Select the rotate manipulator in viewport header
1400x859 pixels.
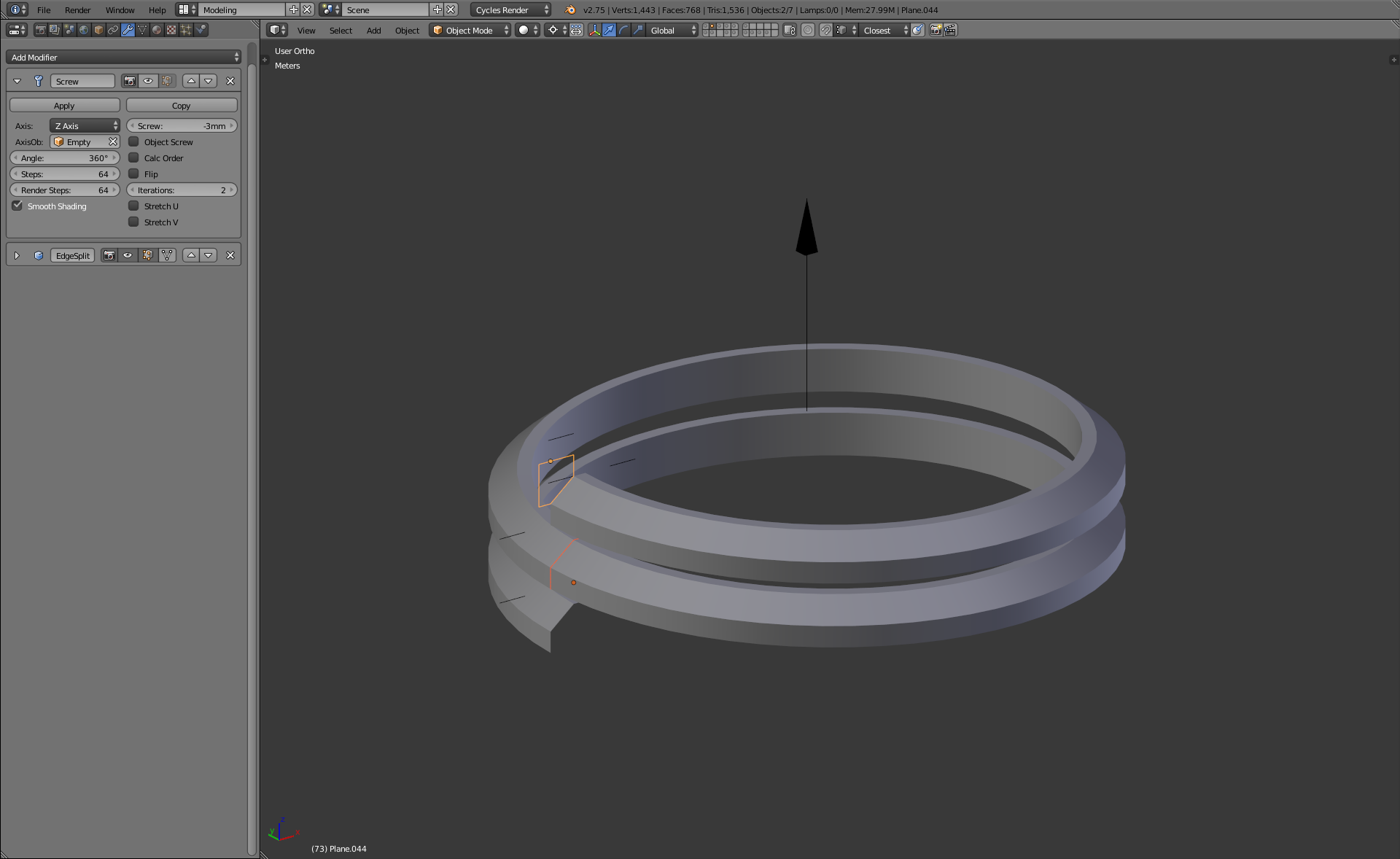[x=623, y=30]
